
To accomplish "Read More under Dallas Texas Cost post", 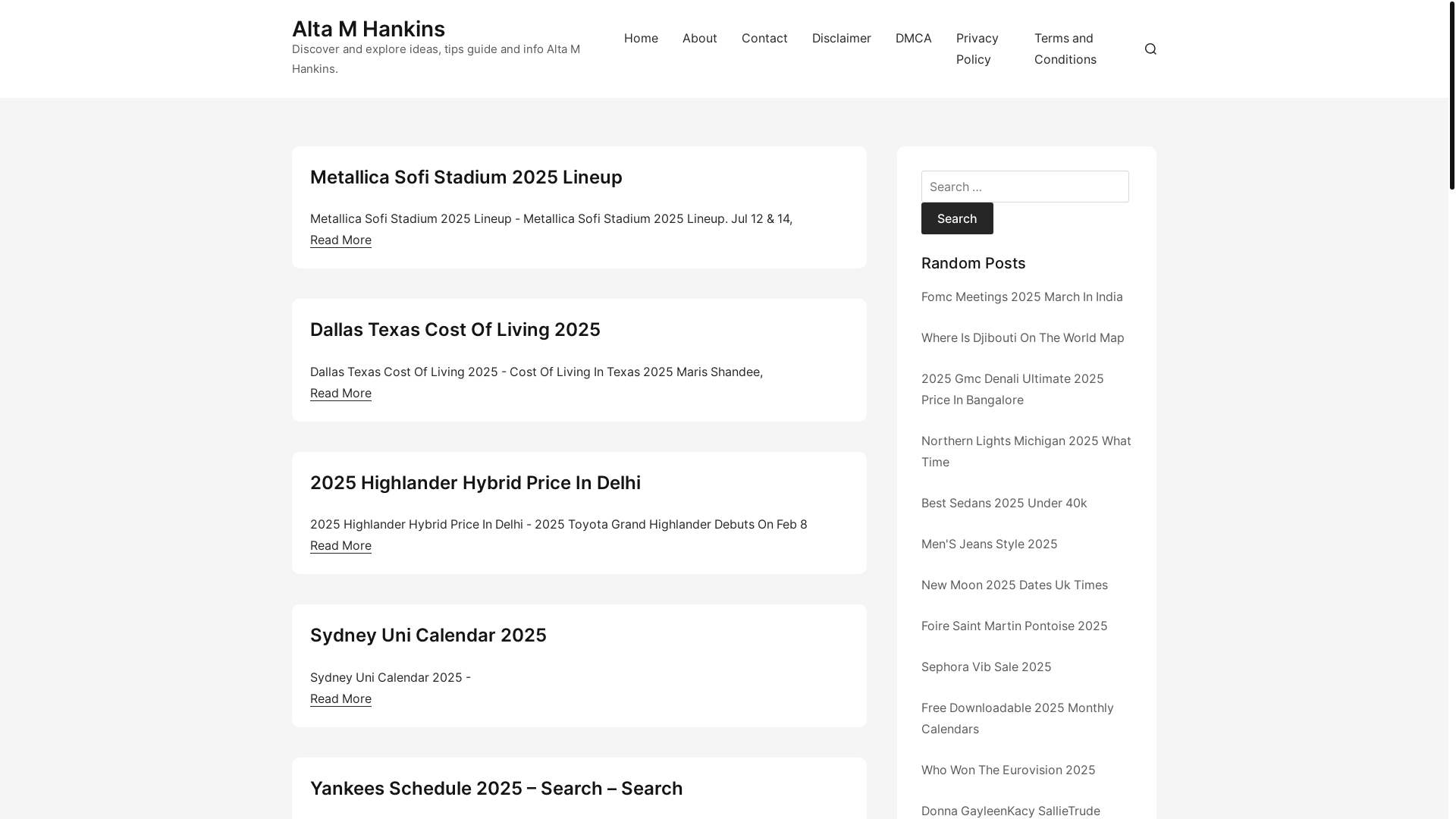I will (340, 393).
